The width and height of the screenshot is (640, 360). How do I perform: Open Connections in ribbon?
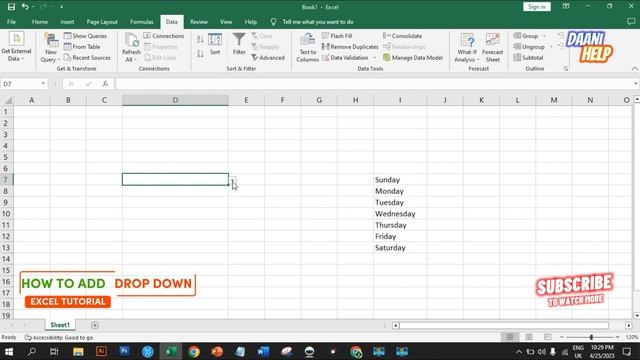point(164,36)
